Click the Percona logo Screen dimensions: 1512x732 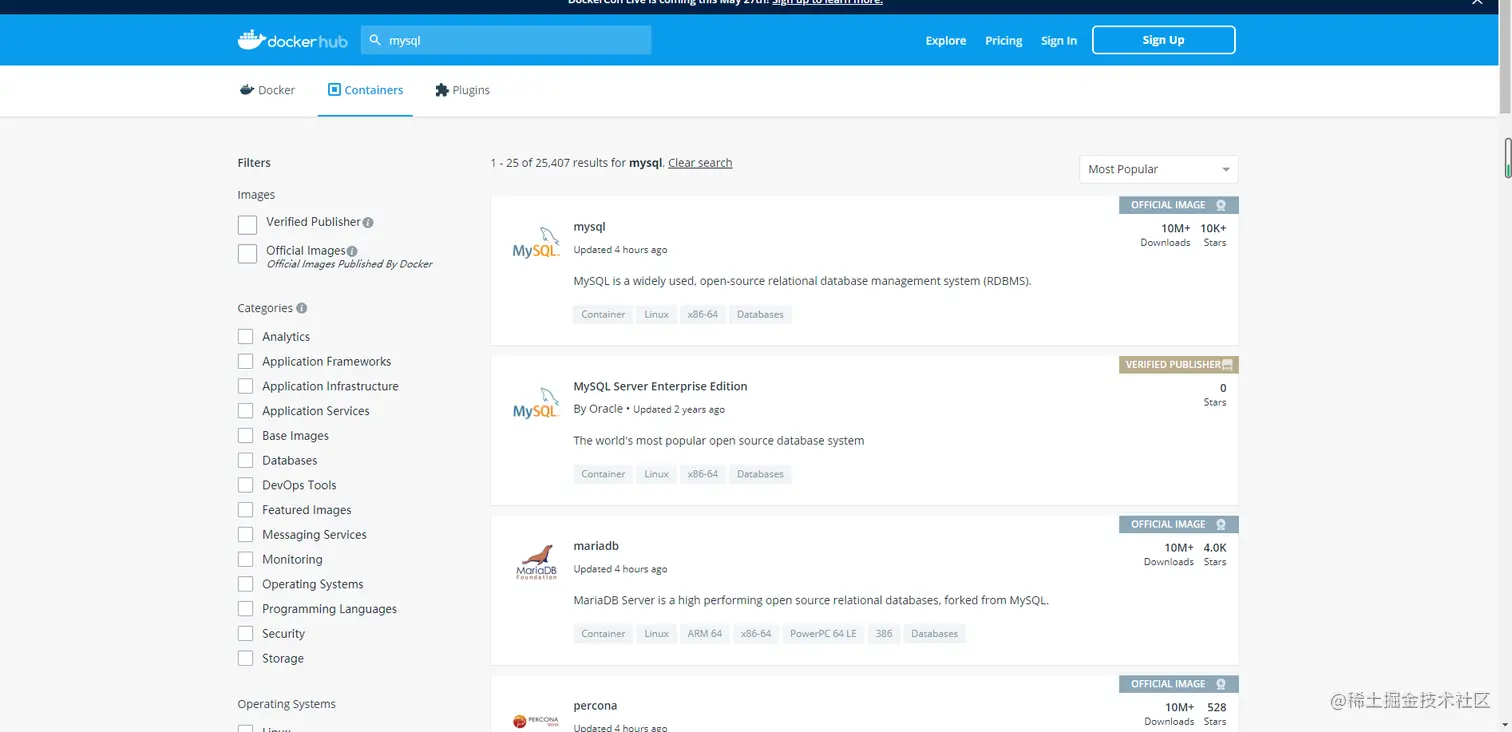(x=536, y=721)
